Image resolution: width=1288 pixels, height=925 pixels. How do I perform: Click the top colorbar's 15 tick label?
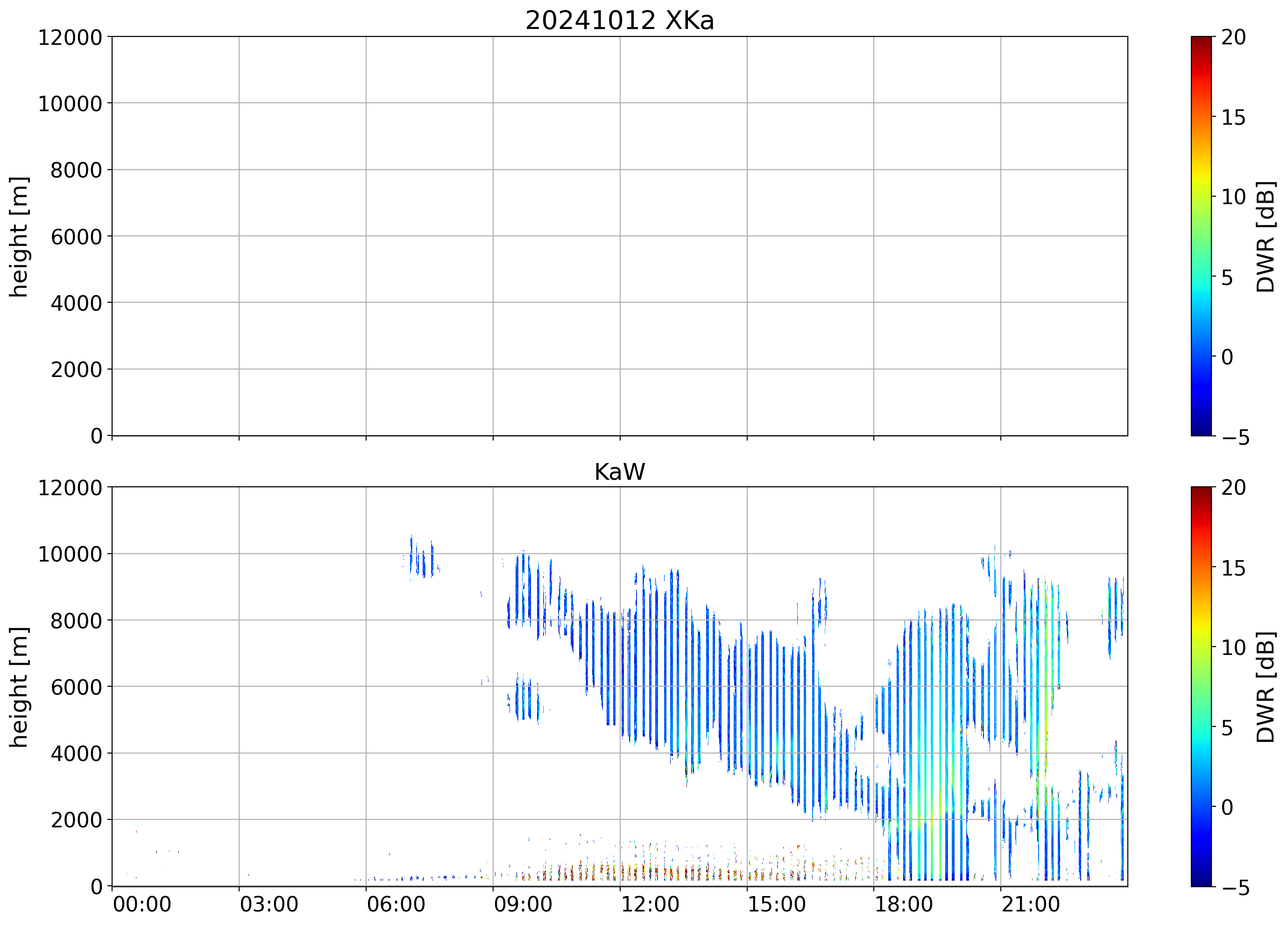[x=1233, y=118]
